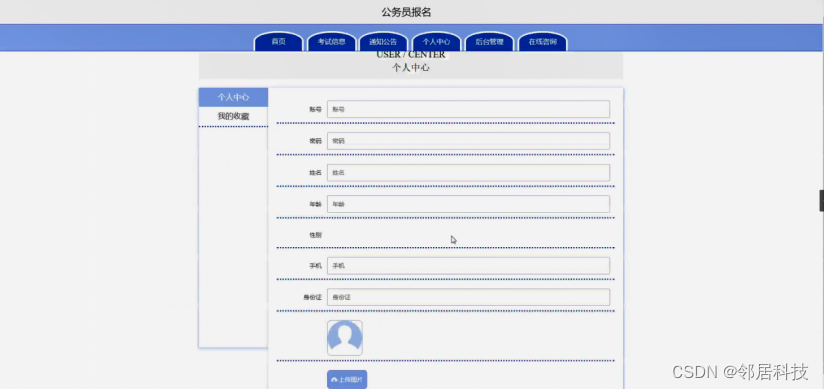The height and width of the screenshot is (390, 824).
Task: Go to the 考试信息 tab
Action: coord(332,42)
